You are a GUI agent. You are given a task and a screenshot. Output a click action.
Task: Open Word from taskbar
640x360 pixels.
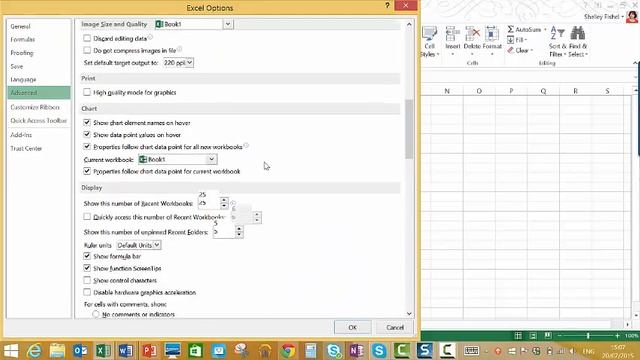point(126,351)
